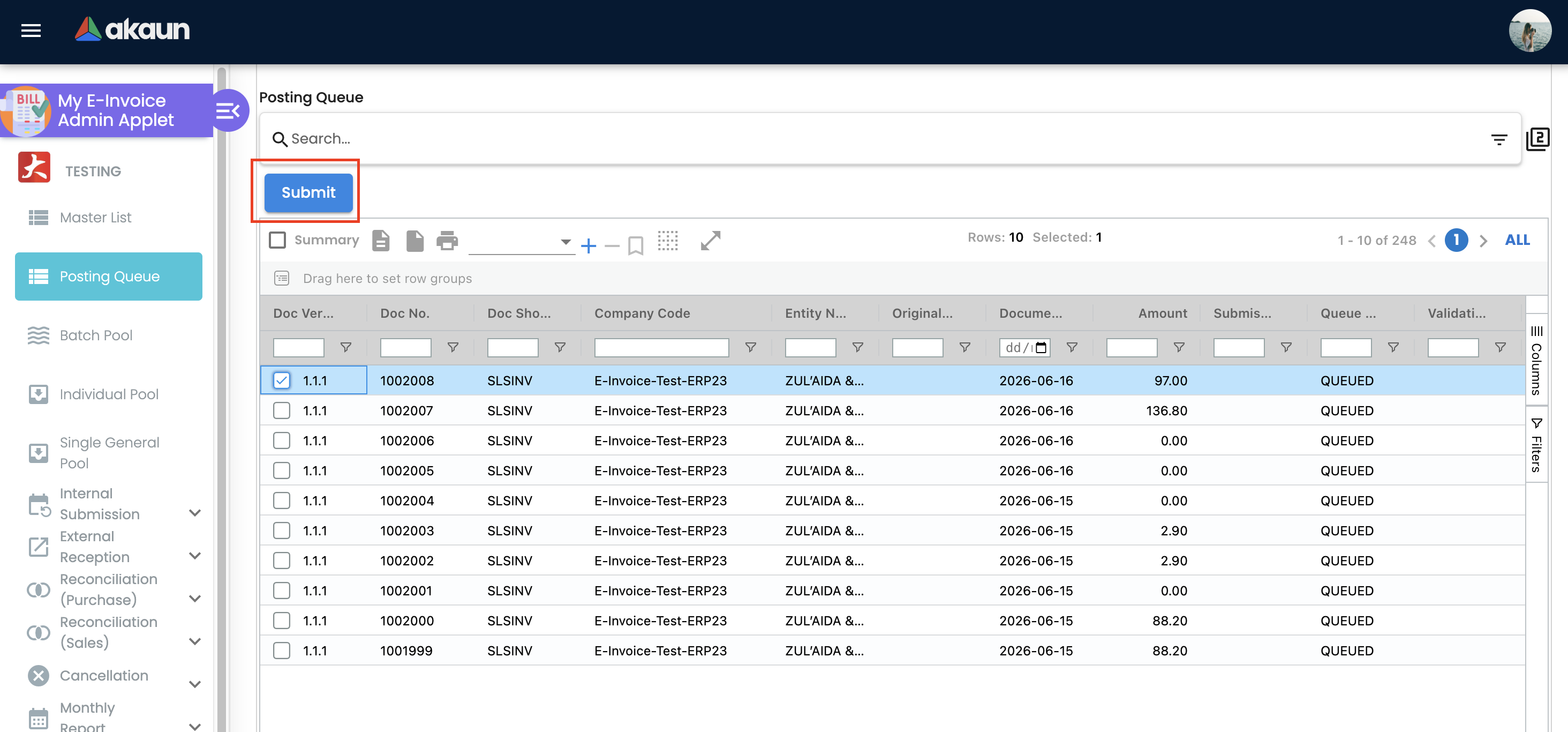Check the row for Doc No. 1002005

click(x=281, y=470)
